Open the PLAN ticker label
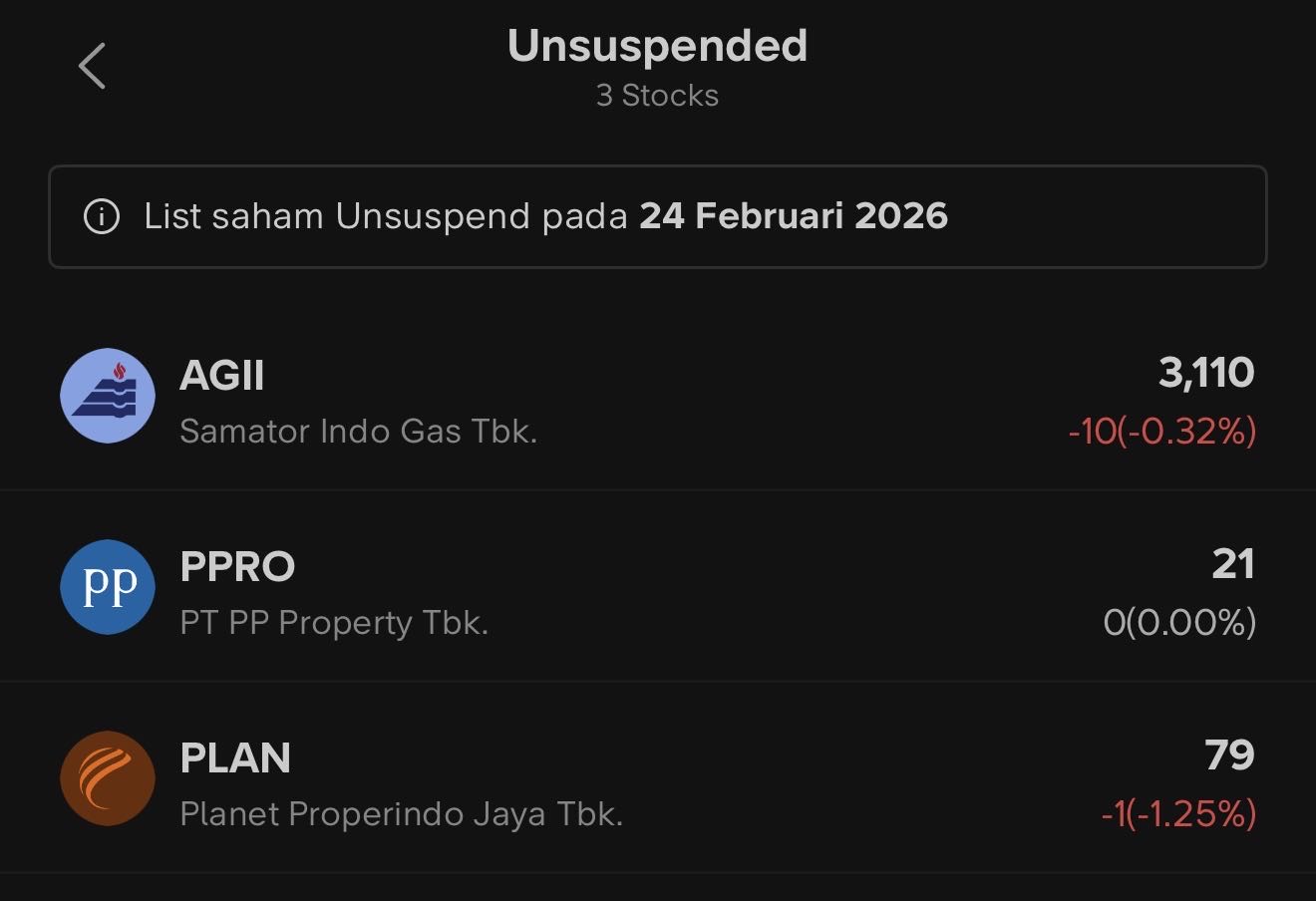1316x901 pixels. pos(235,758)
